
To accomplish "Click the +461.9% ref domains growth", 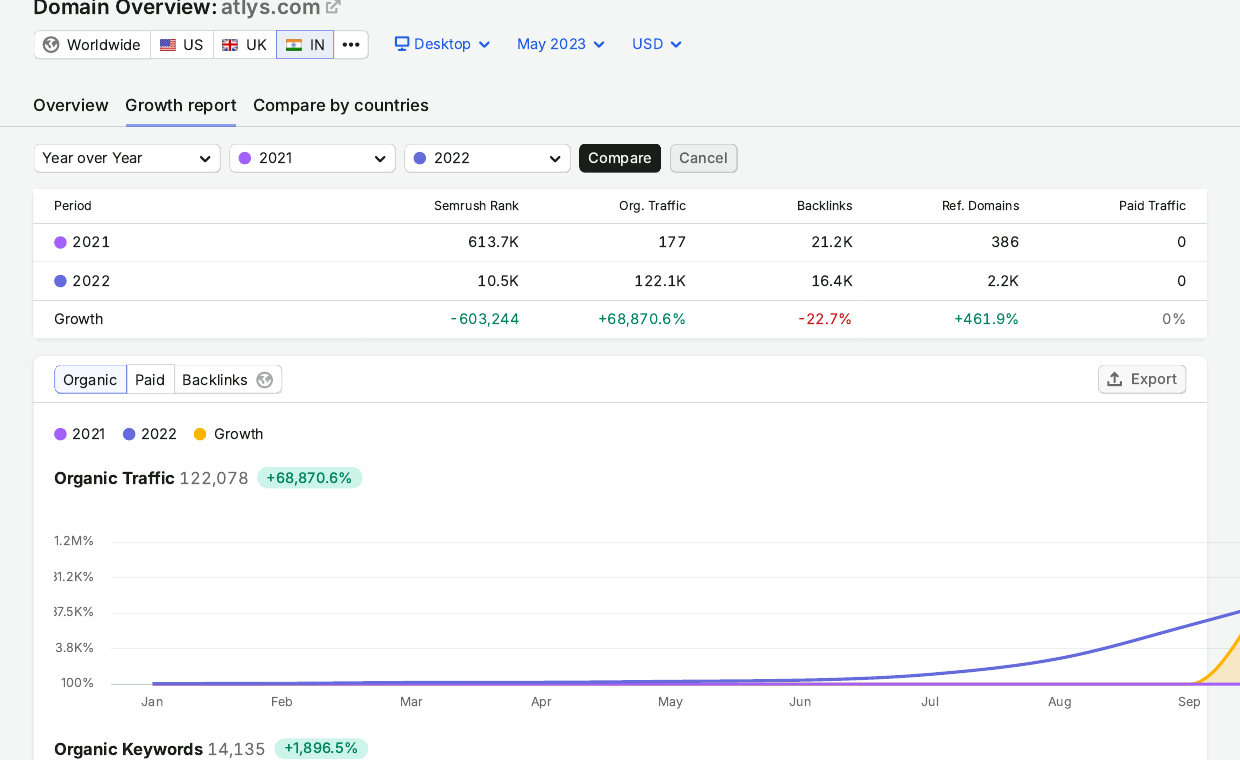I will (x=986, y=319).
